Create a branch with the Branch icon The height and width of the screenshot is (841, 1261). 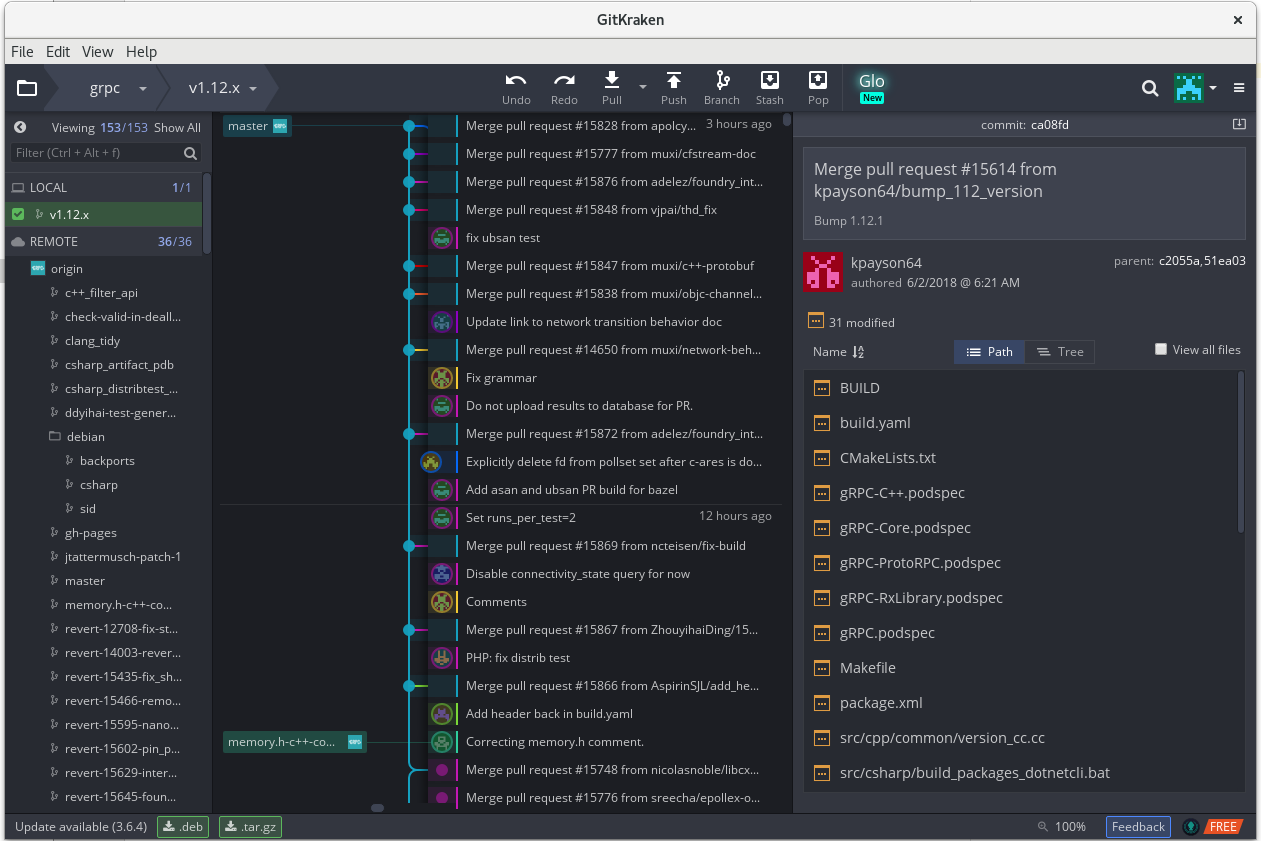721,81
